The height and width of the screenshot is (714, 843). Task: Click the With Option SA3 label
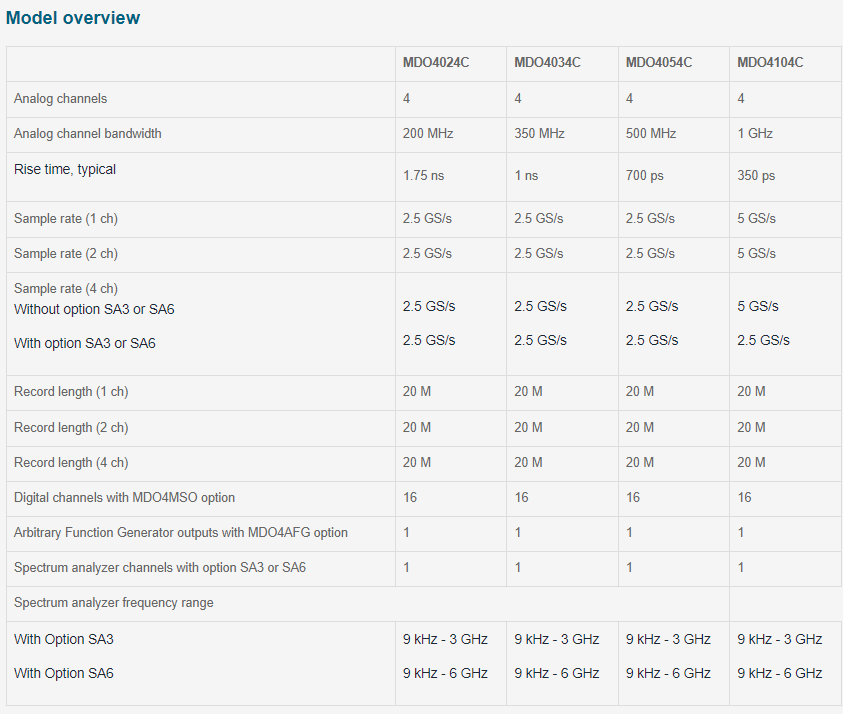click(64, 639)
